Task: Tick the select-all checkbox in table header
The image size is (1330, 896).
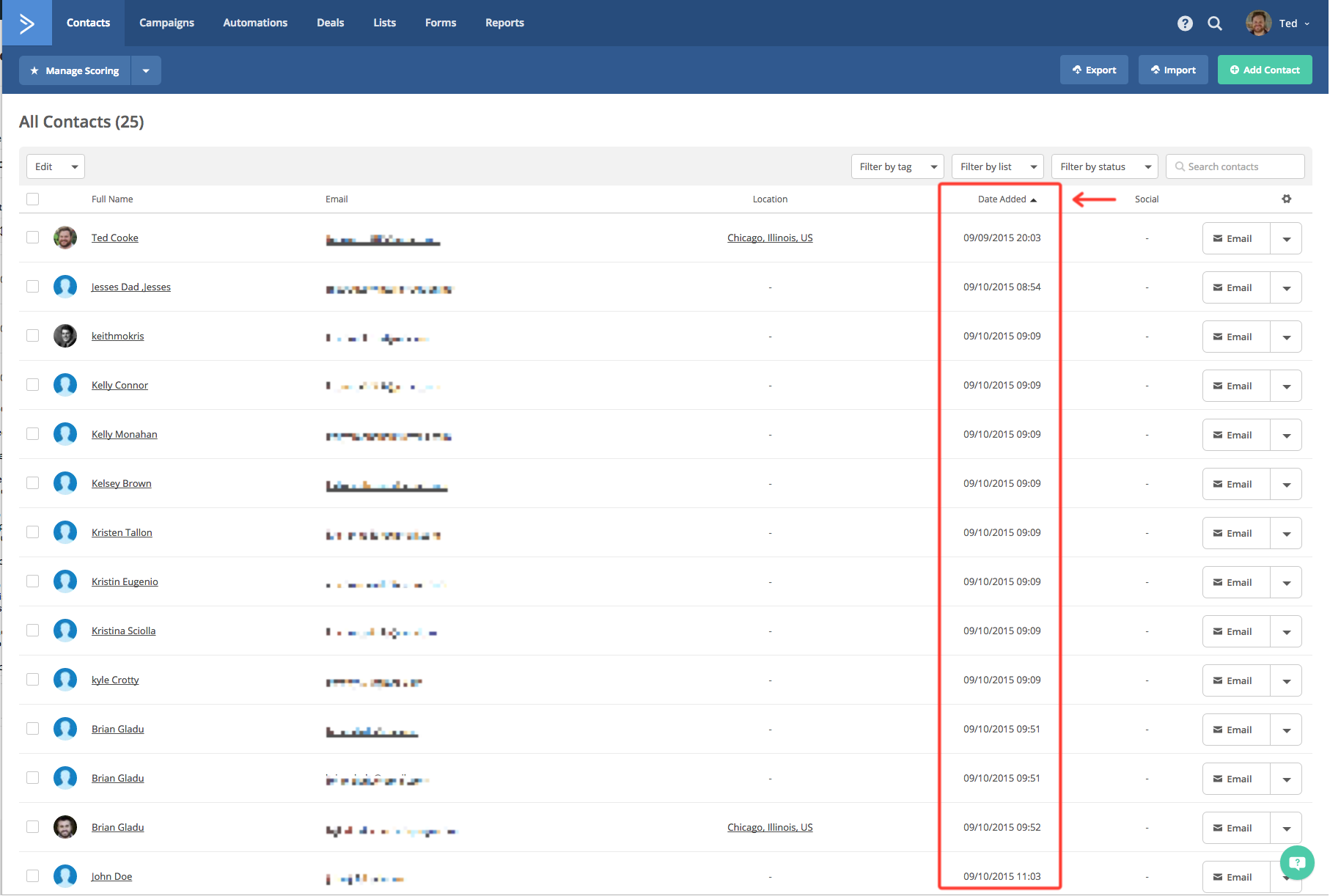Action: (32, 199)
